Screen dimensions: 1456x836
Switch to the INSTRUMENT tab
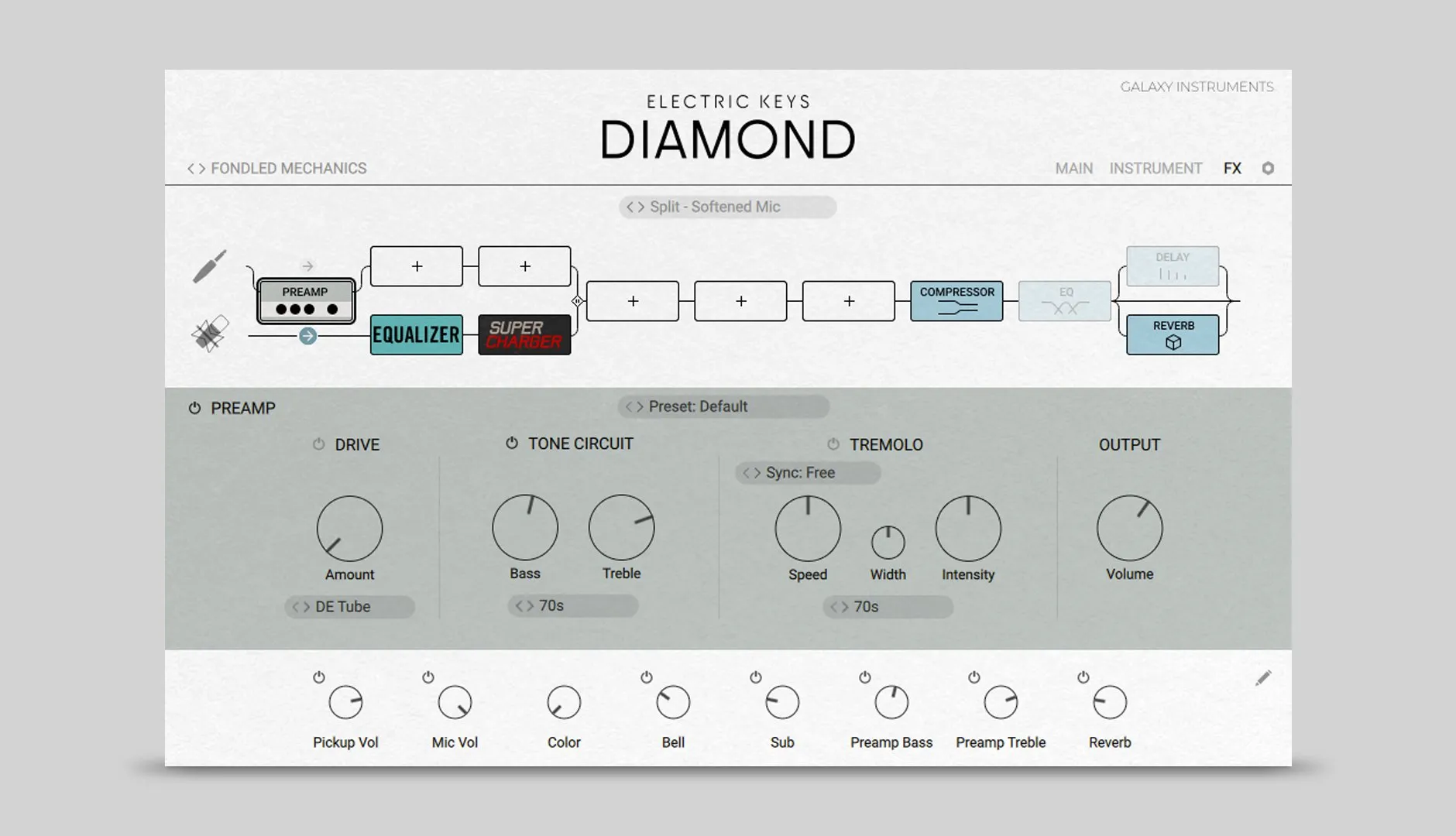tap(1156, 168)
